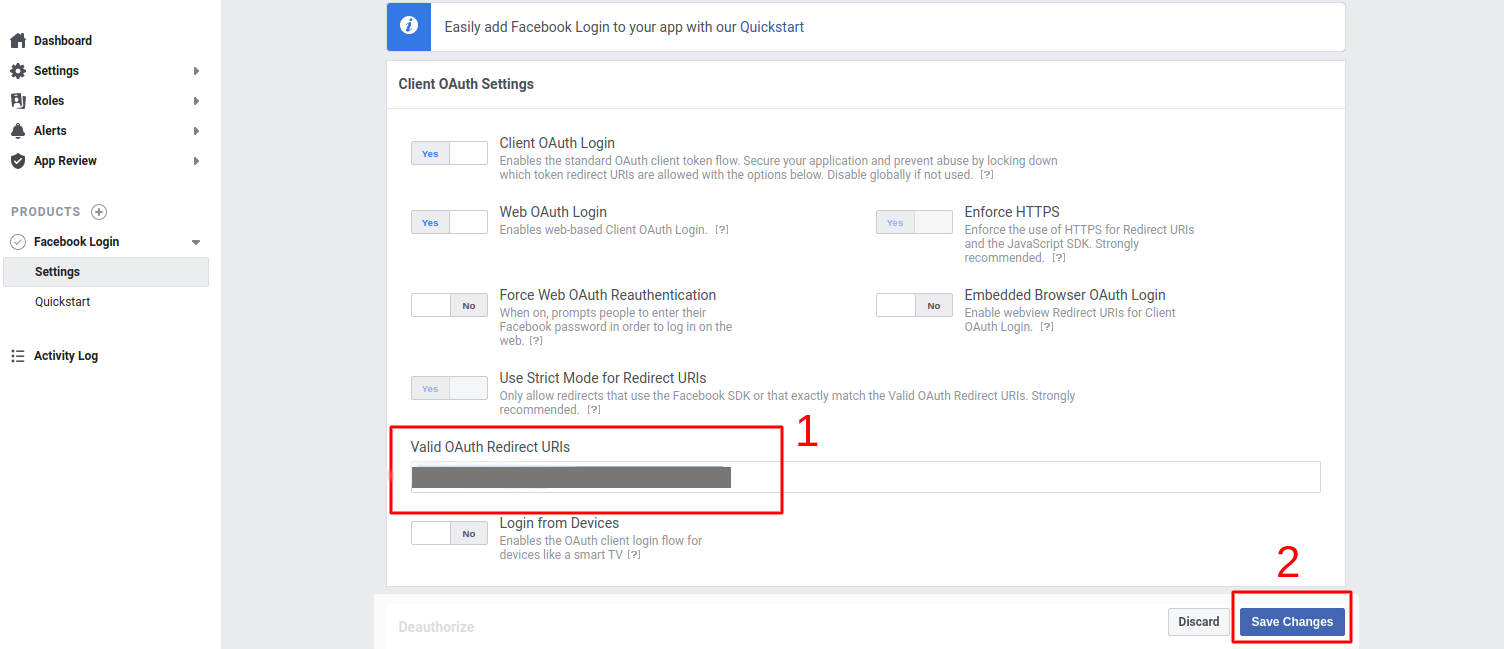This screenshot has height=649, width=1504.
Task: Add a product with the plus icon
Action: tap(99, 212)
